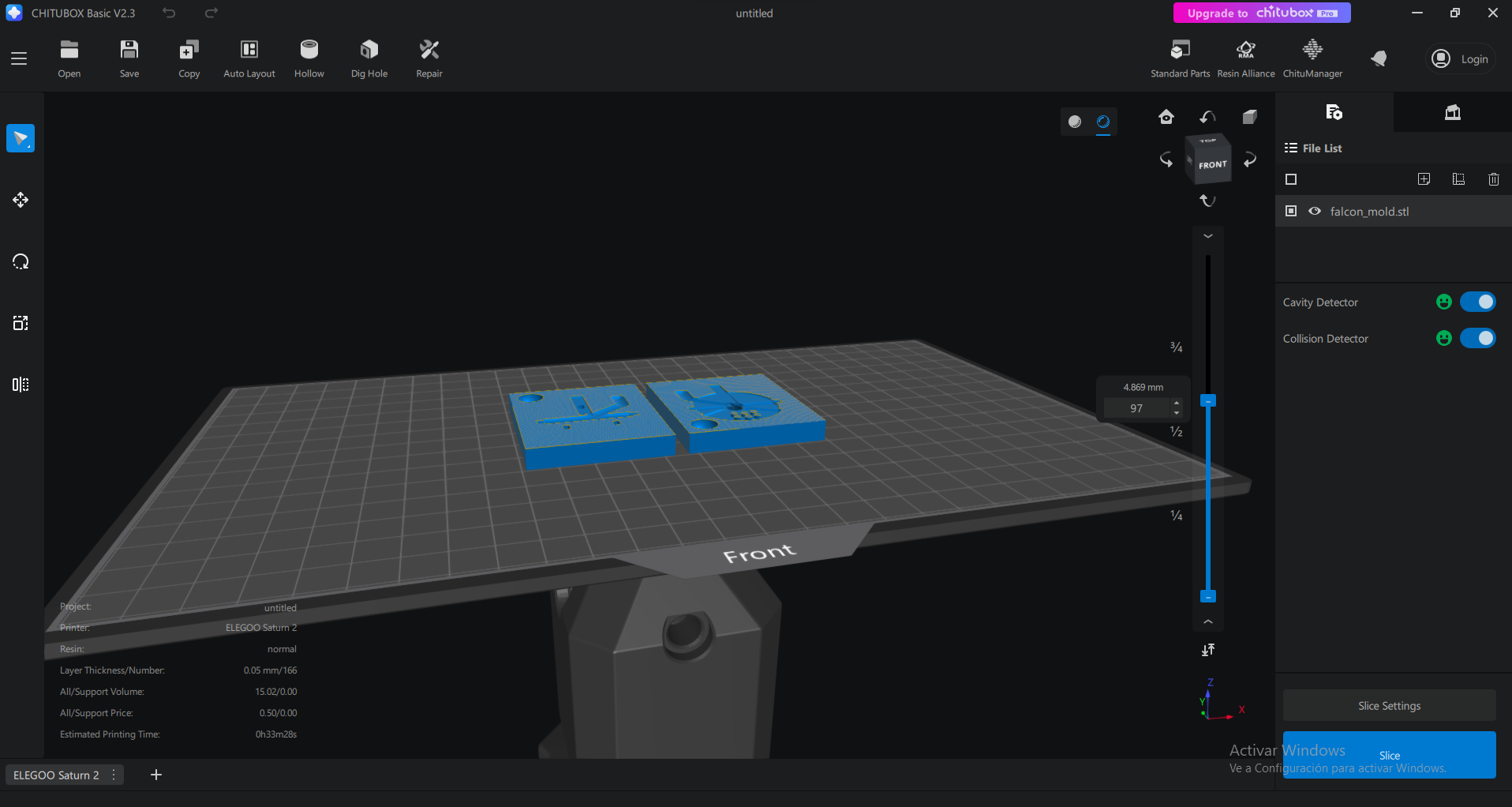Rotate view using bottom curved arrow
This screenshot has height=807, width=1512.
tap(1208, 201)
